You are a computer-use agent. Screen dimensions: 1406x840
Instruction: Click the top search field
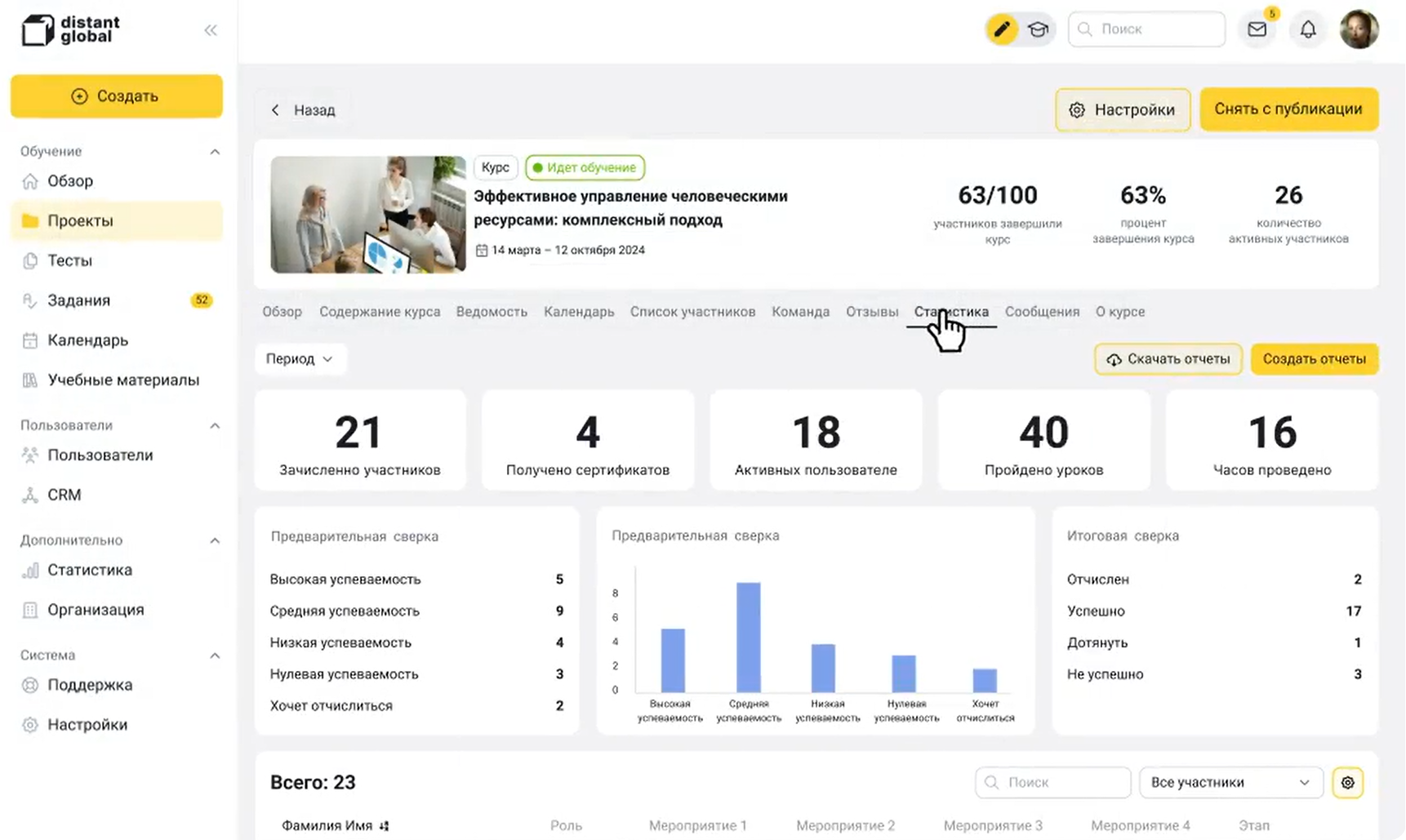click(1146, 29)
